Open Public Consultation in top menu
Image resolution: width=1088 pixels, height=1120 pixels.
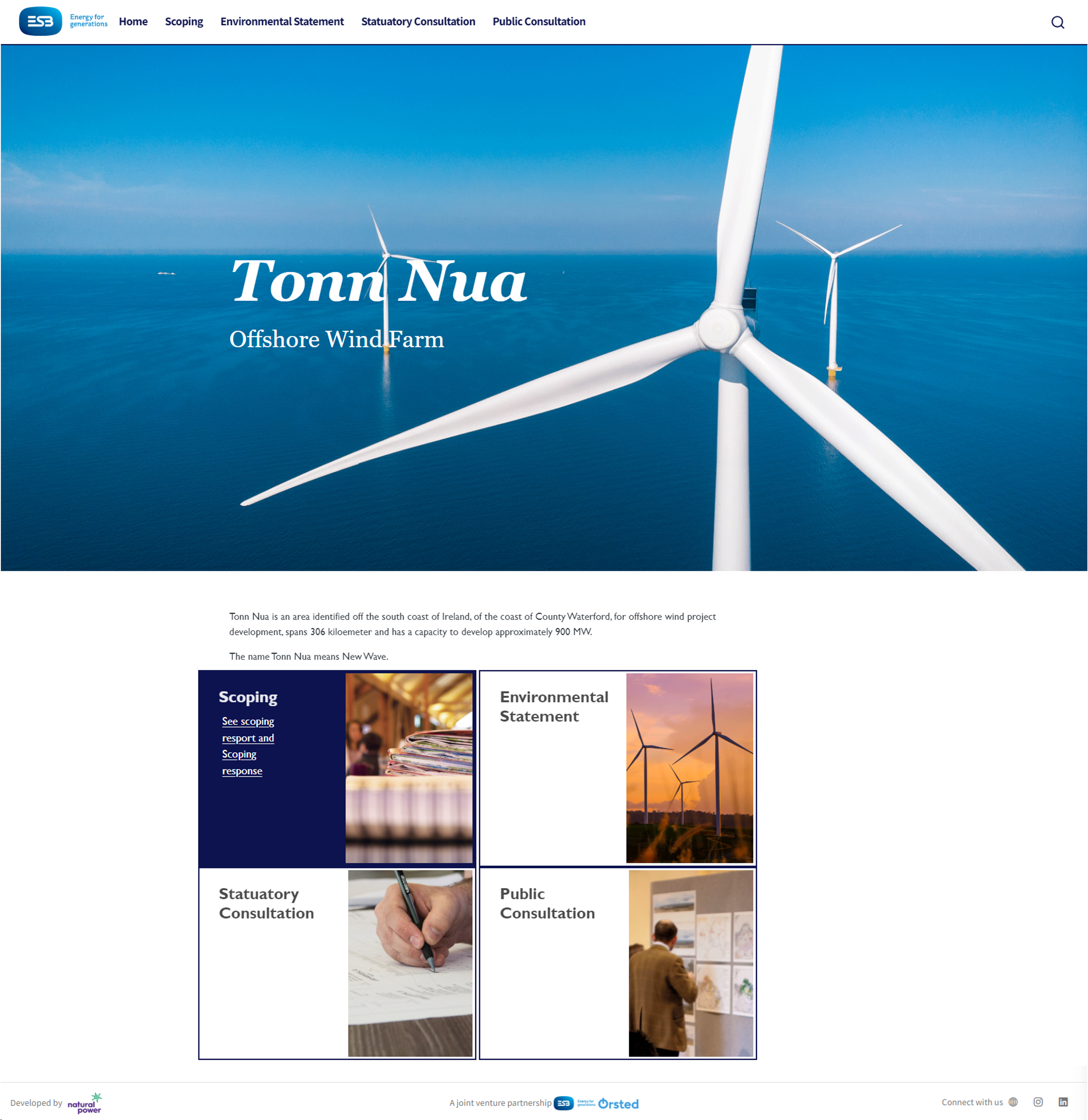click(x=539, y=22)
